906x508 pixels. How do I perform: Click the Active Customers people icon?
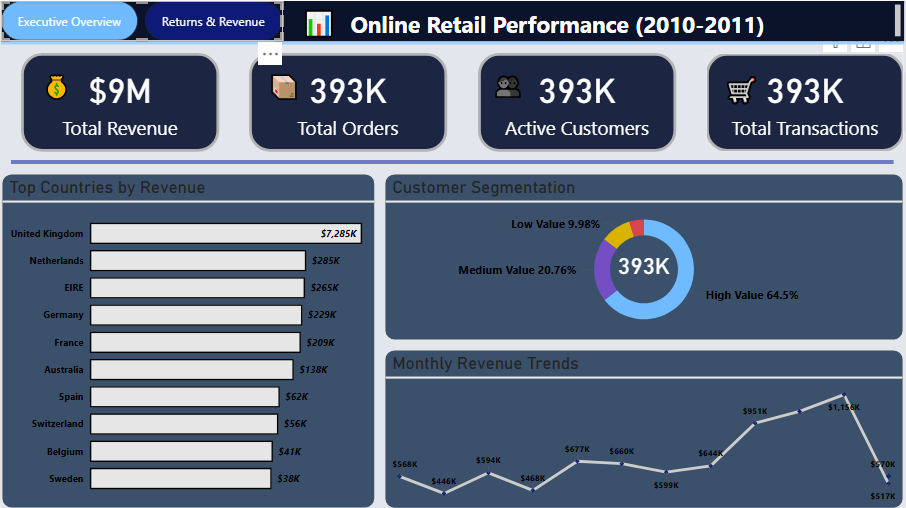[x=508, y=87]
